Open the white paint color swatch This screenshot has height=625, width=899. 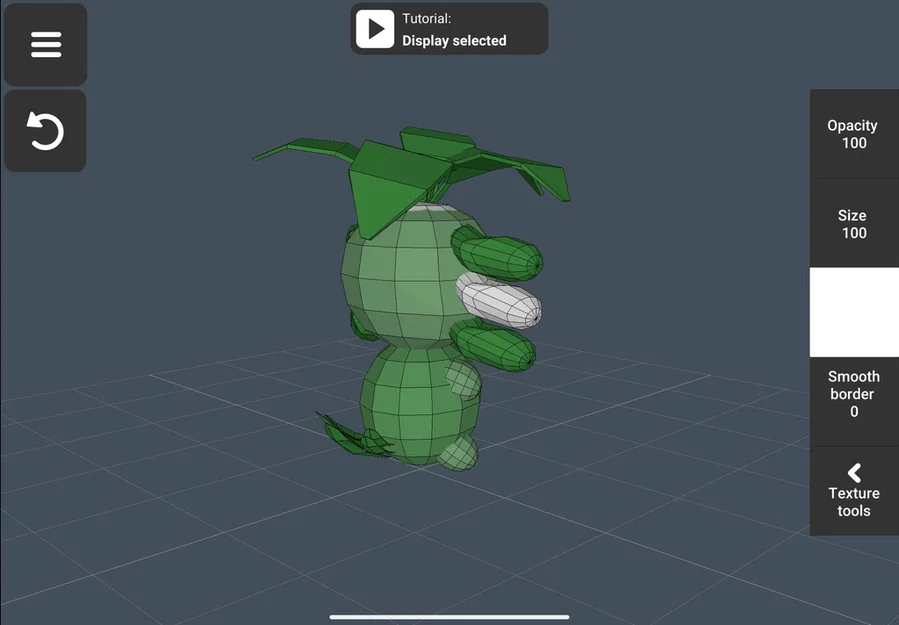854,312
